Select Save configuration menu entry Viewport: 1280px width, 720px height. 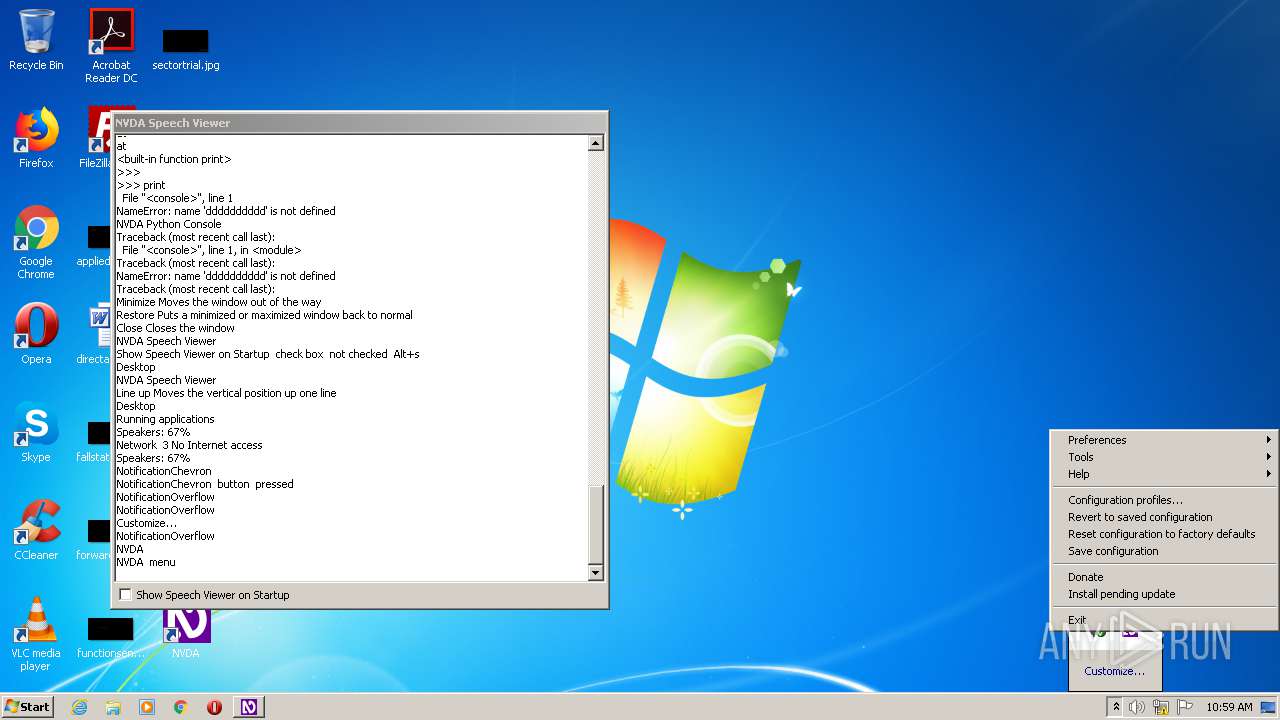tap(1164, 551)
